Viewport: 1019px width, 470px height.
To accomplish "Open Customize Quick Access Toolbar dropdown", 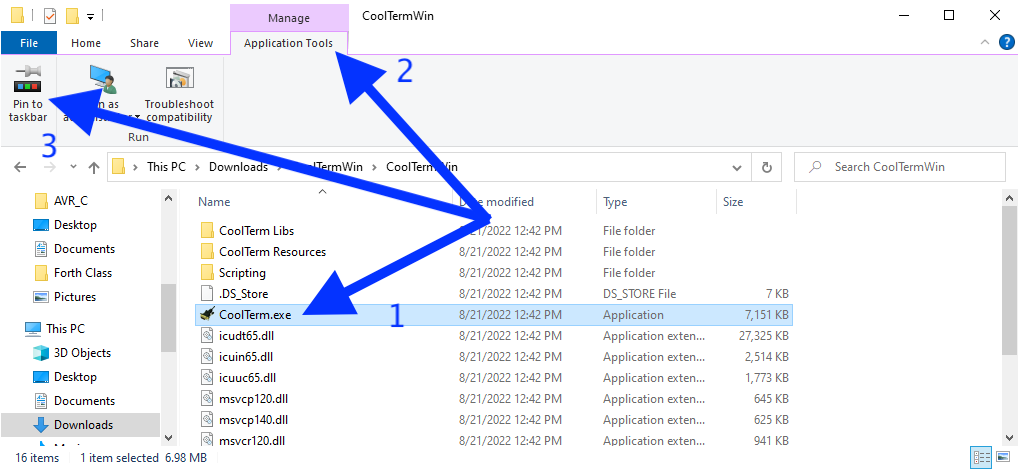I will point(90,15).
